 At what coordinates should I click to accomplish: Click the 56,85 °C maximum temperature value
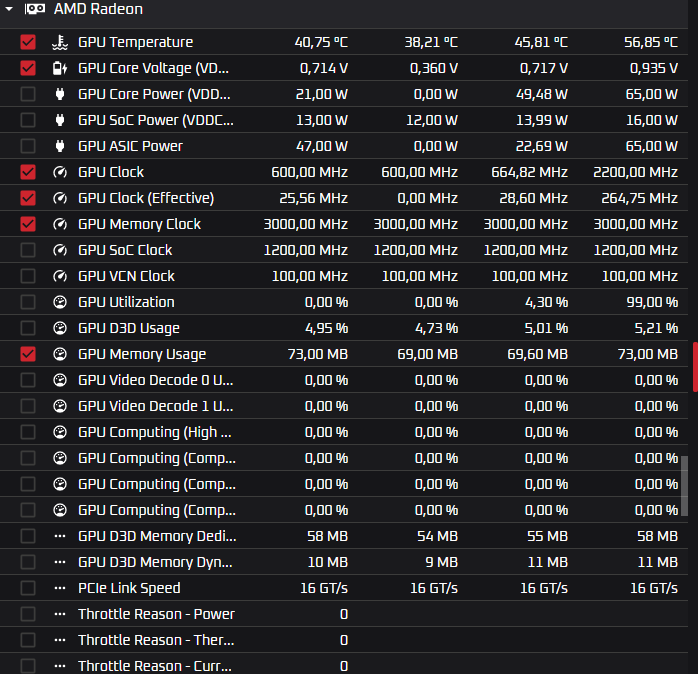pos(651,42)
